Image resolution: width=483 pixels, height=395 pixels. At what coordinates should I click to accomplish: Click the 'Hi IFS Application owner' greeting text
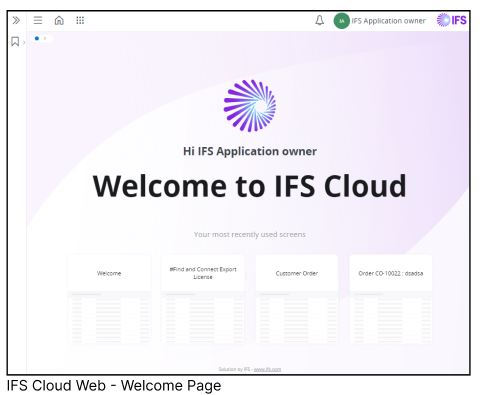[x=250, y=151]
